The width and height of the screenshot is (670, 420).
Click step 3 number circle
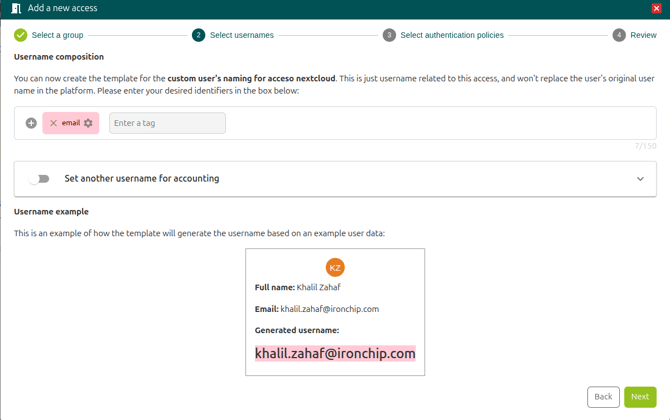coord(389,35)
